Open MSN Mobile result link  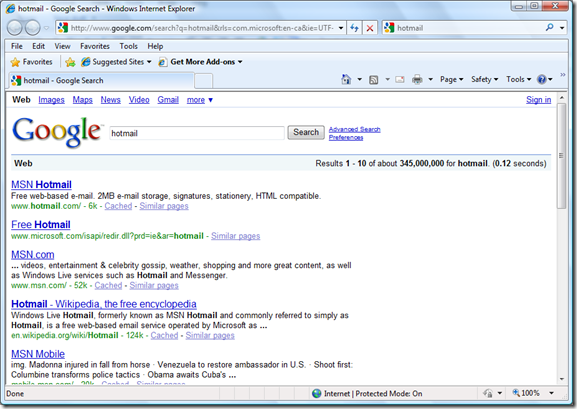tap(38, 354)
